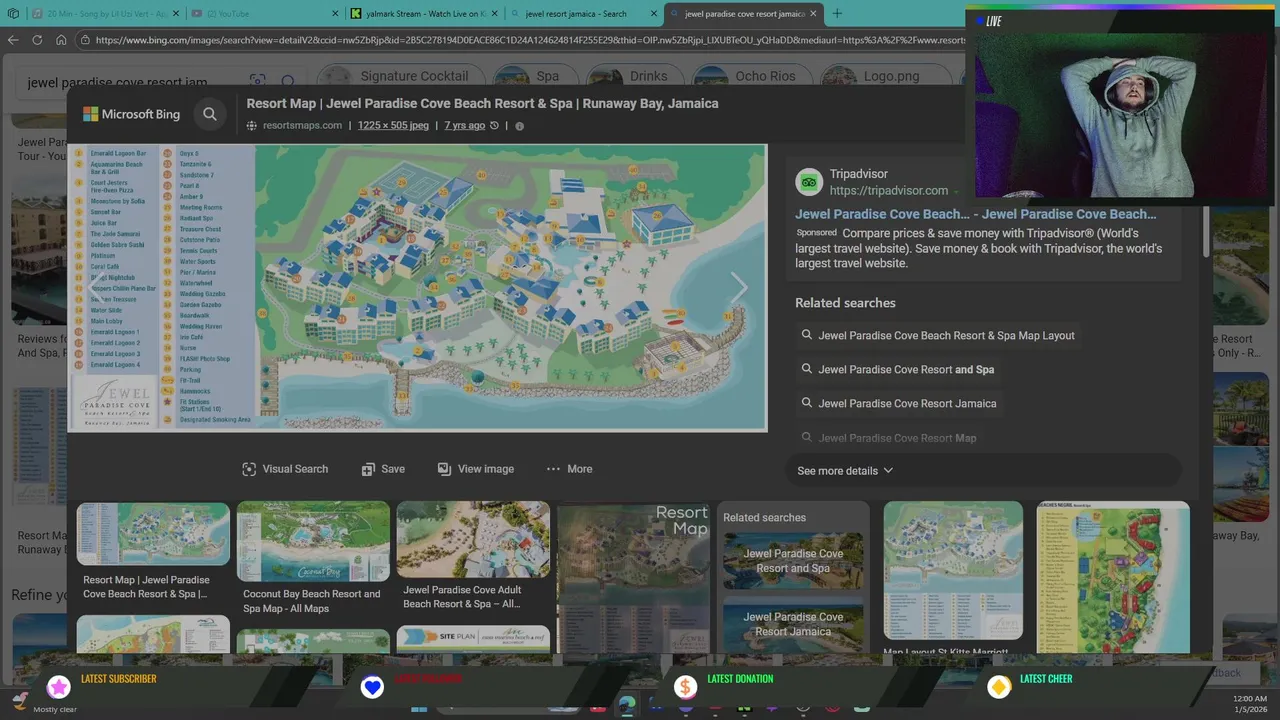Open the taskbar clock showing 12:00 AM

click(x=1250, y=704)
